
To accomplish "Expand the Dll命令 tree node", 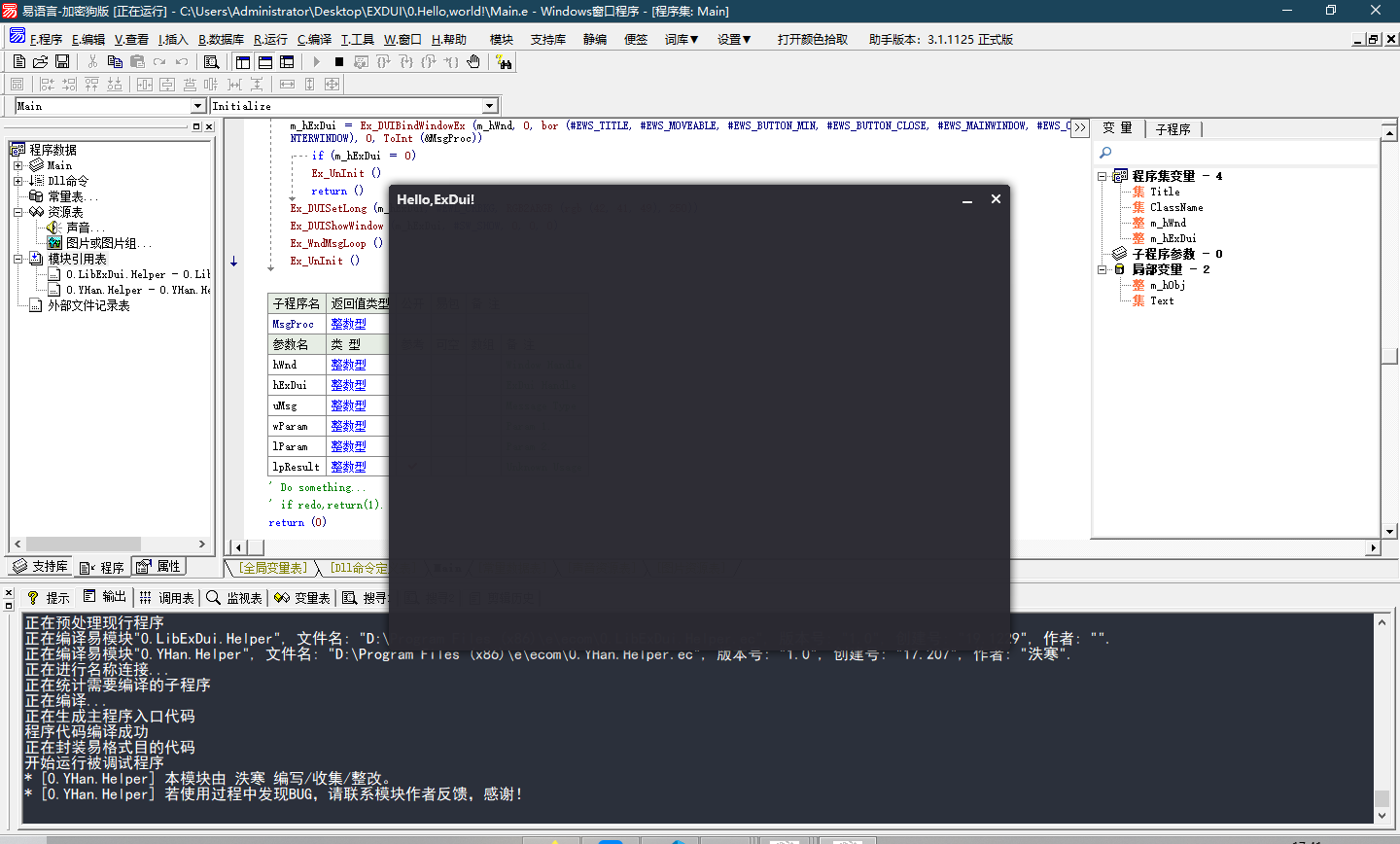I will (17, 181).
